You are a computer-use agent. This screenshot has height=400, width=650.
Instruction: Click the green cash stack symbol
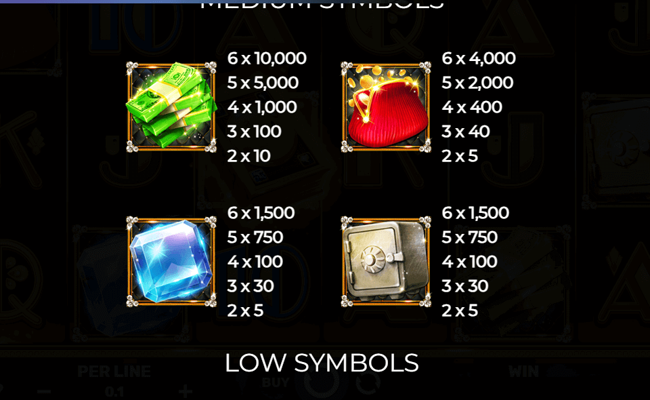pyautogui.click(x=171, y=107)
